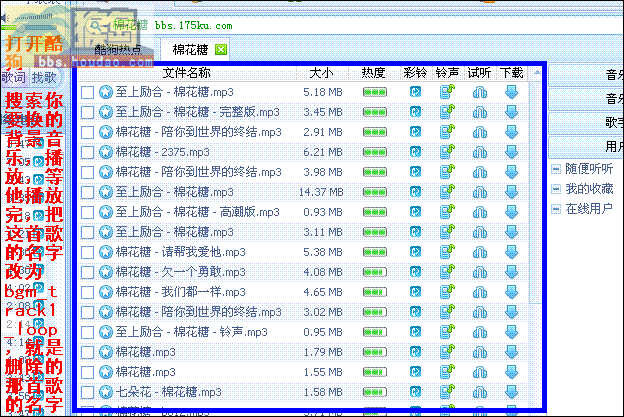Click the file name 棉花糖 - 我们都一样.mp3
Image resolution: width=624 pixels, height=417 pixels.
pos(181,292)
